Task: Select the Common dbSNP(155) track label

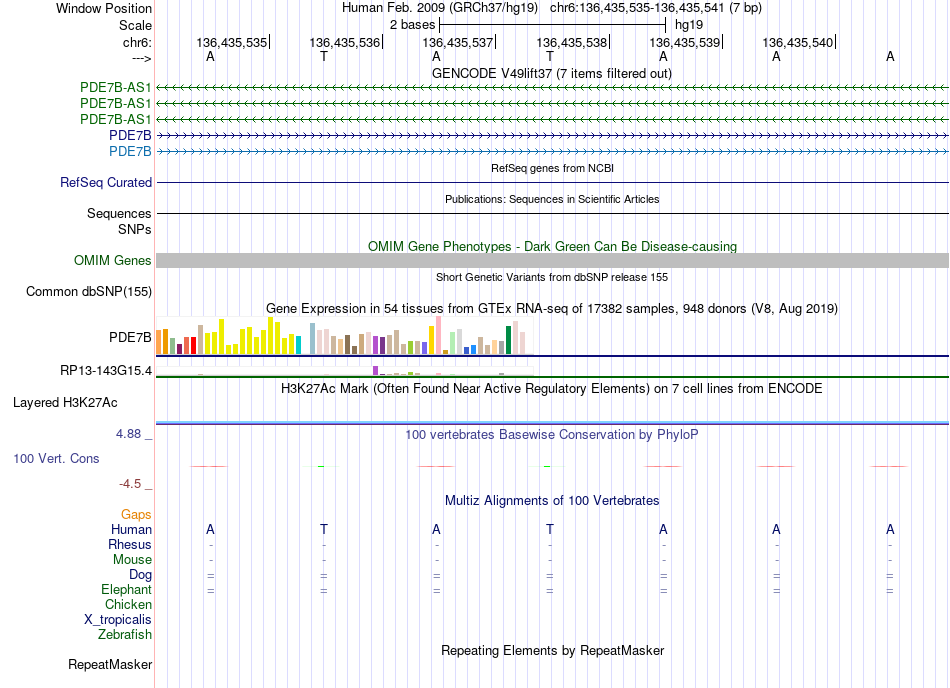Action: 89,291
